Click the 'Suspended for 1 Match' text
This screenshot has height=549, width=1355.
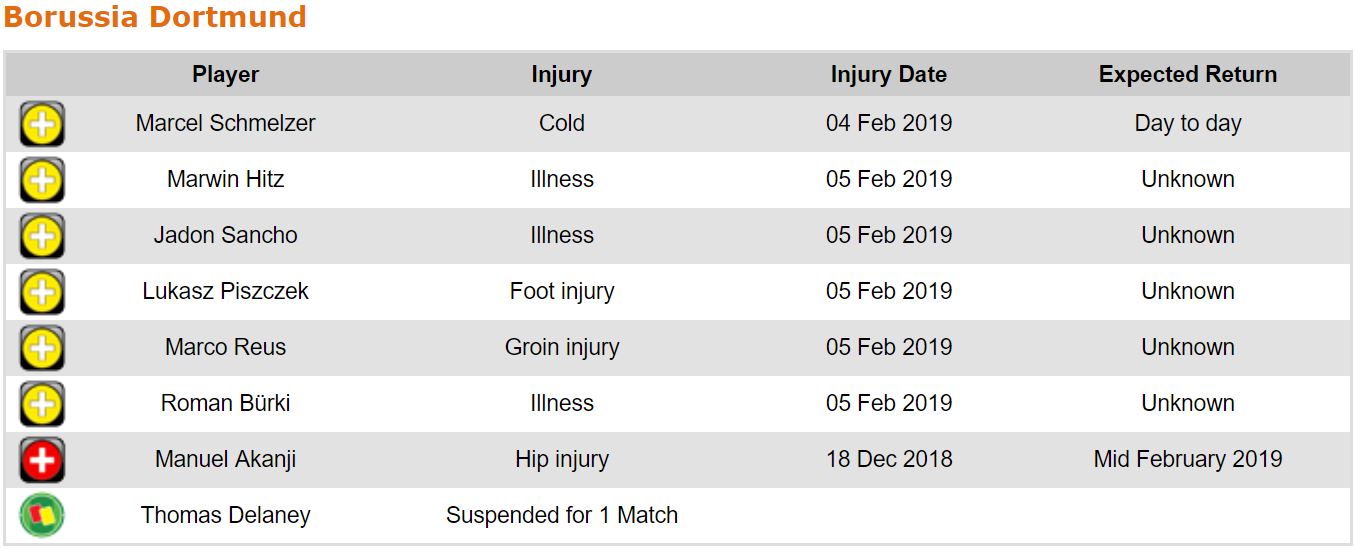click(x=562, y=516)
